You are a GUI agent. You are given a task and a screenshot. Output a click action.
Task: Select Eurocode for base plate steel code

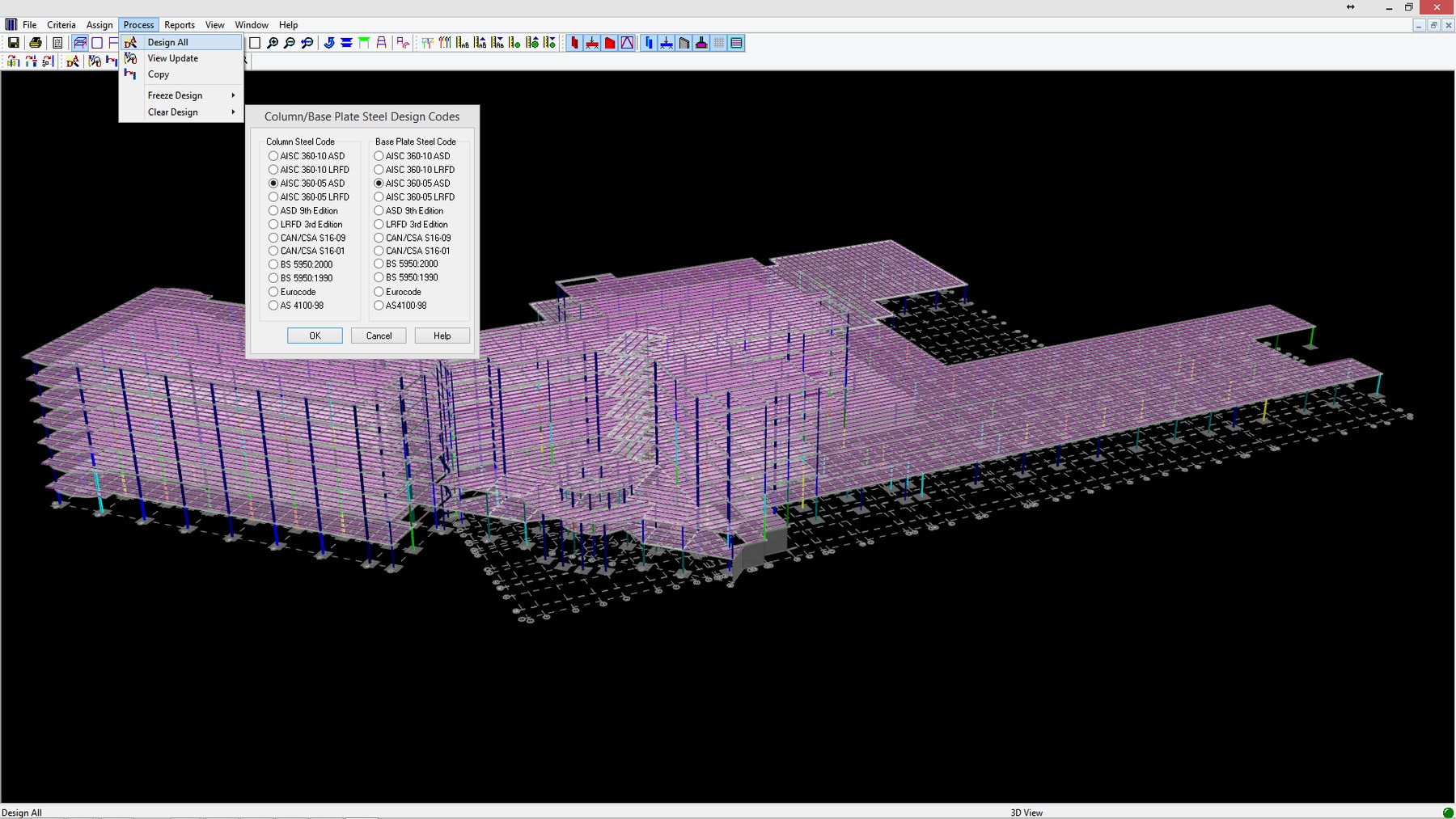click(379, 292)
